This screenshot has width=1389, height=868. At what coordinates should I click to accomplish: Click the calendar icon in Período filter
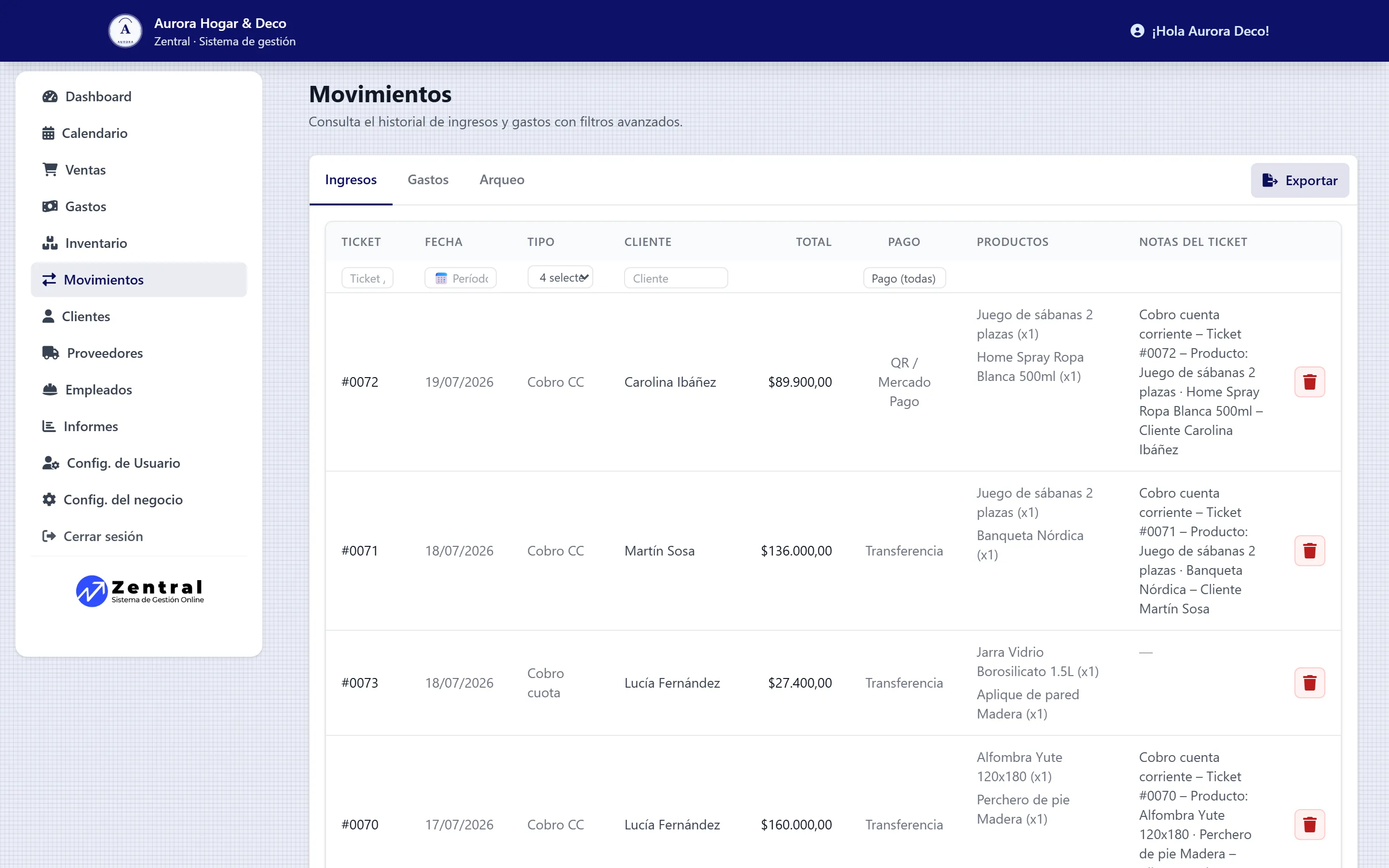coord(441,278)
